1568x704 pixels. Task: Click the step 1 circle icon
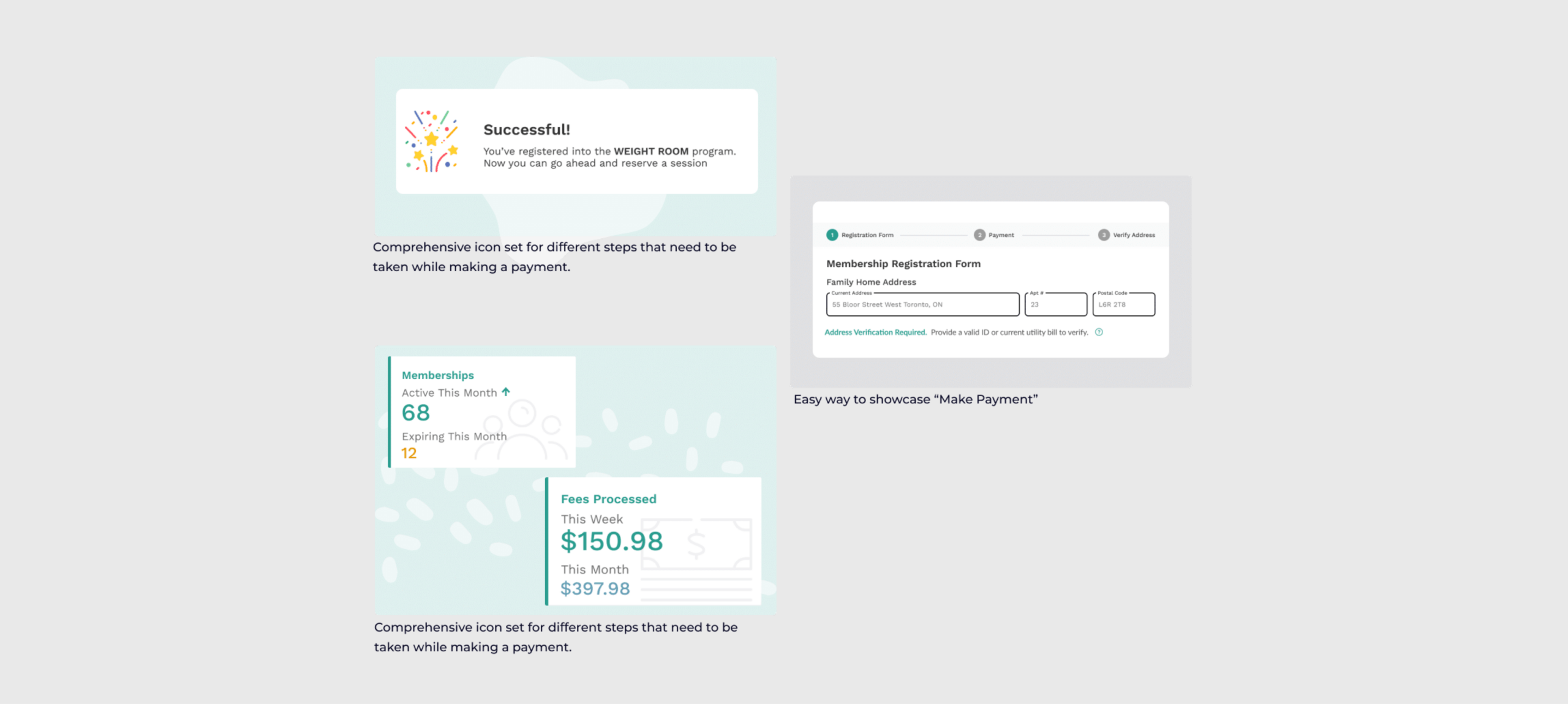click(832, 235)
